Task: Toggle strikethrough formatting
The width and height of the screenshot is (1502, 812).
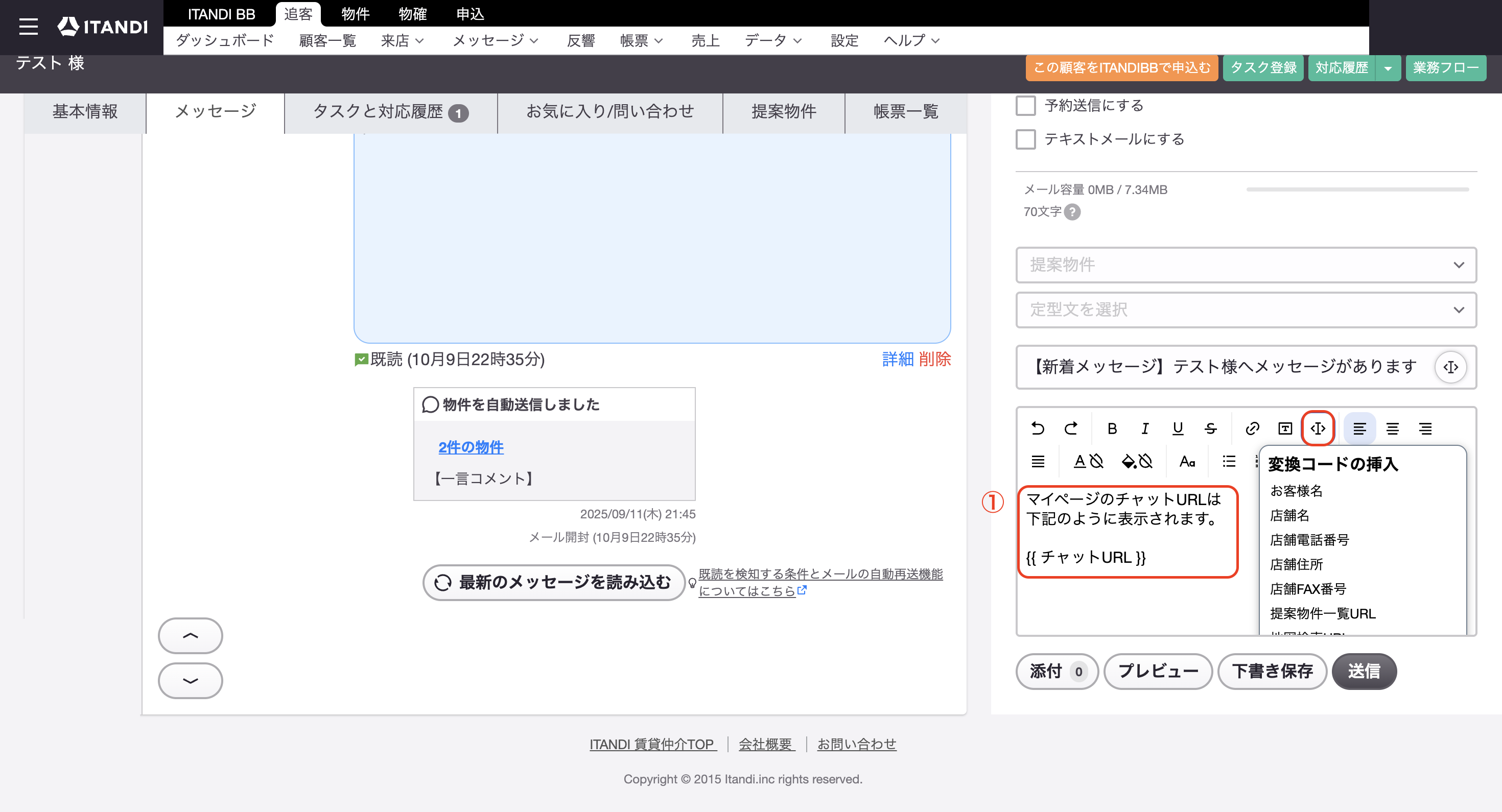Action: click(x=1210, y=428)
